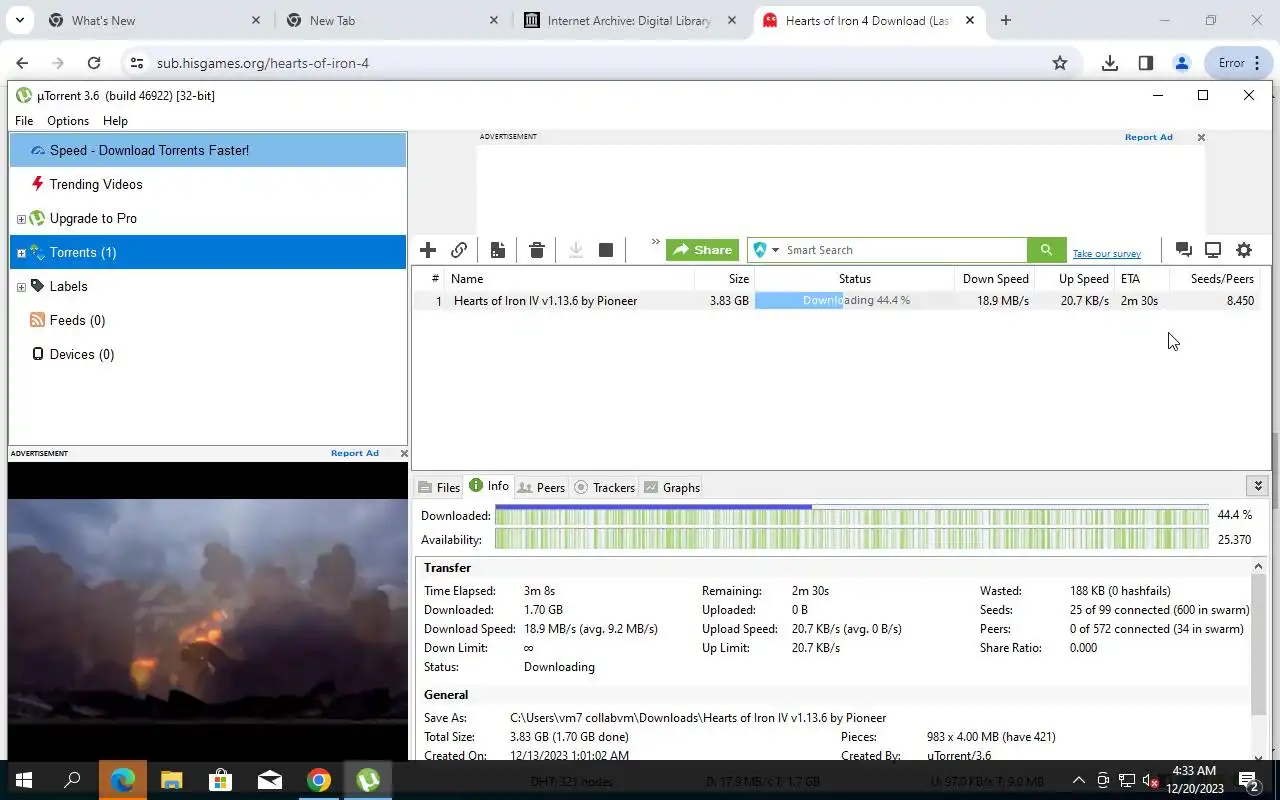1280x800 pixels.
Task: Click the Availability pieces bar in Info
Action: click(x=851, y=540)
